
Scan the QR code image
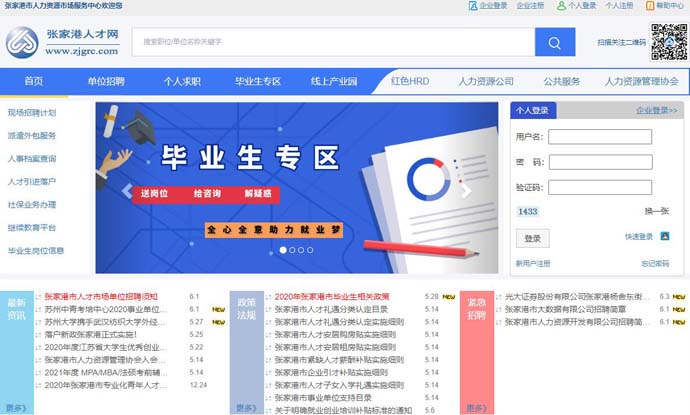point(669,42)
